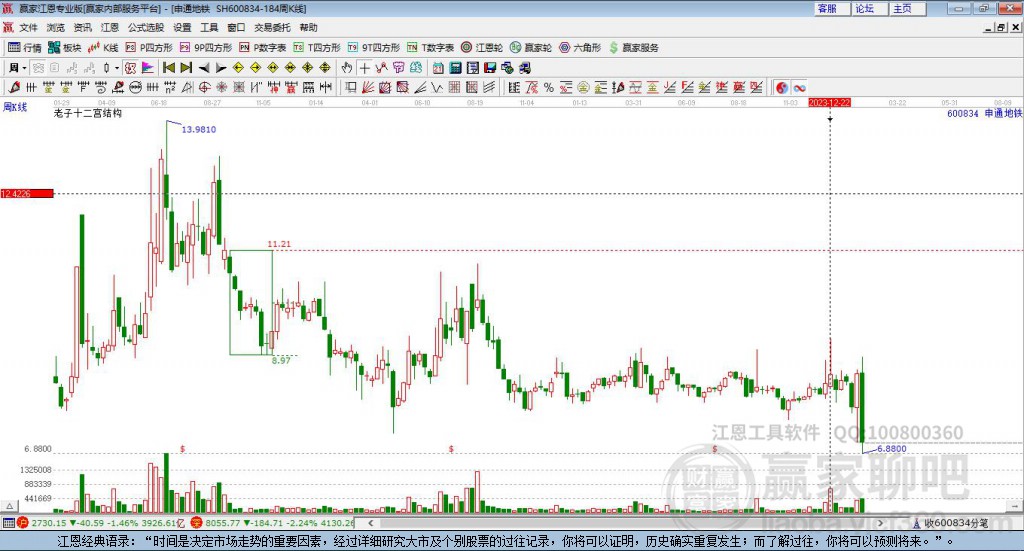This screenshot has height=551, width=1024.
Task: Click the red 沪 index badge
Action: pyautogui.click(x=22, y=523)
